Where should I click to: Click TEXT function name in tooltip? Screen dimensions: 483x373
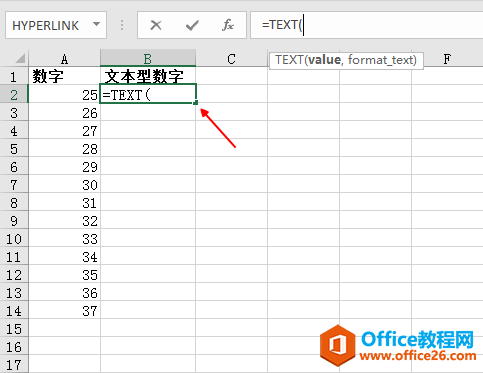coord(289,60)
